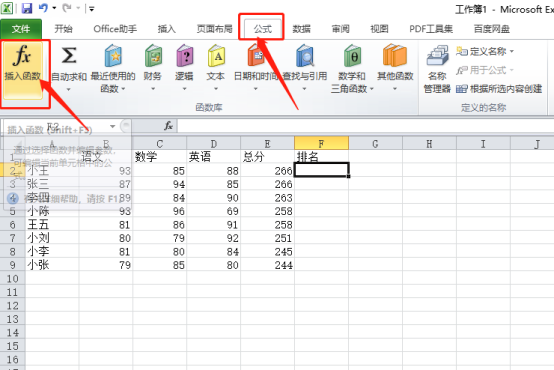Expand the Text (文本) dropdown arrow
This screenshot has width=554, height=370.
tap(216, 89)
